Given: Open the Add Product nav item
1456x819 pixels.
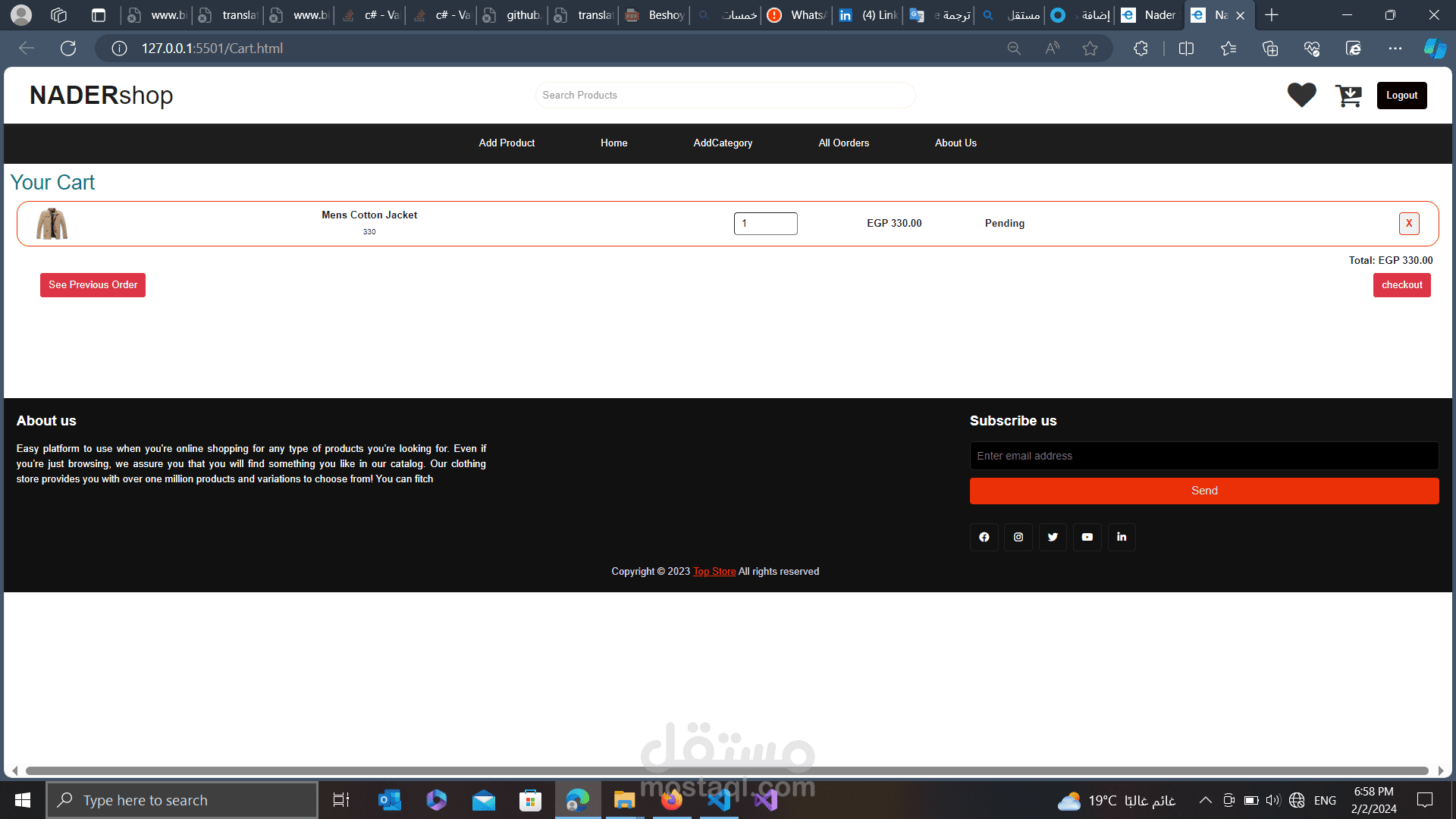Looking at the screenshot, I should (x=507, y=143).
